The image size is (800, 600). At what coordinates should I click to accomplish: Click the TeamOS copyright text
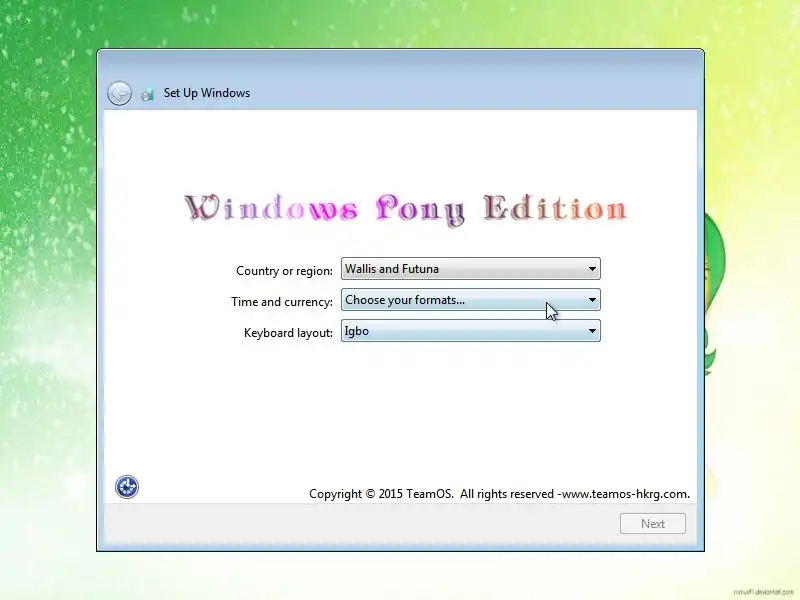(499, 494)
